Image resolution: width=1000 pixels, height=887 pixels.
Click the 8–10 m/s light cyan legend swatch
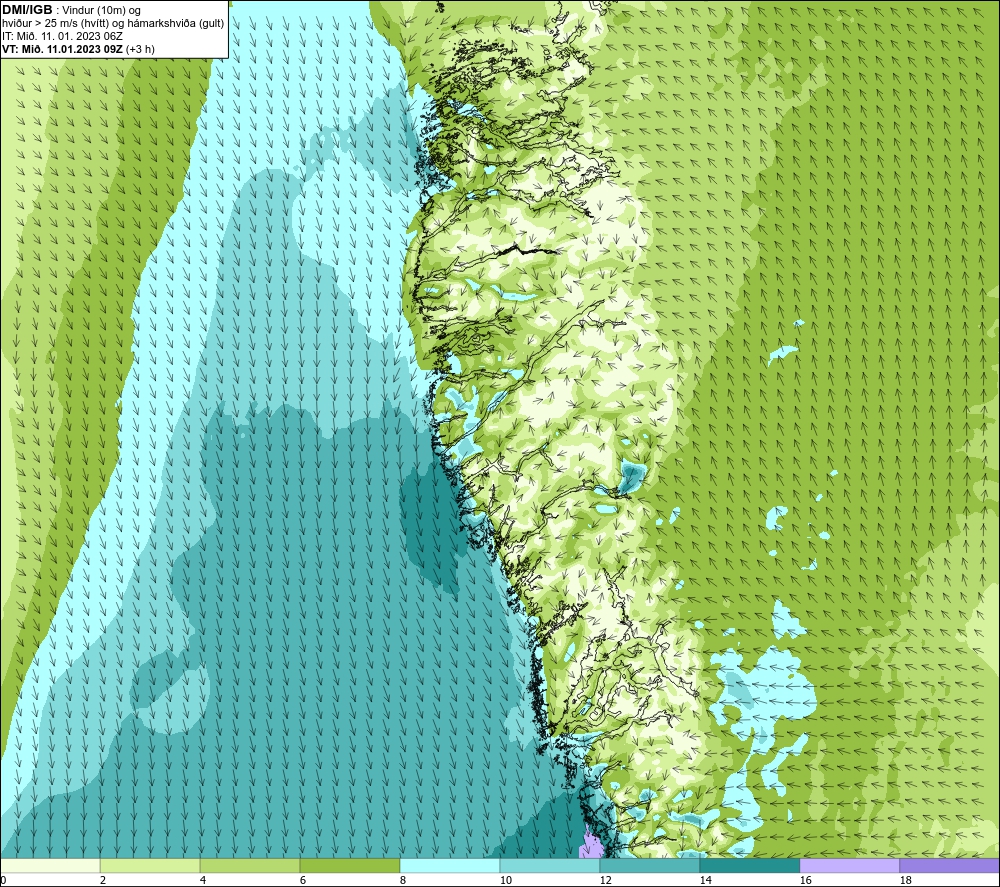click(x=450, y=865)
